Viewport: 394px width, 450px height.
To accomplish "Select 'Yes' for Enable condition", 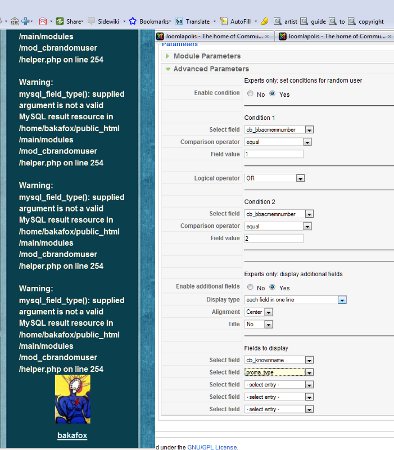I will pos(272,94).
